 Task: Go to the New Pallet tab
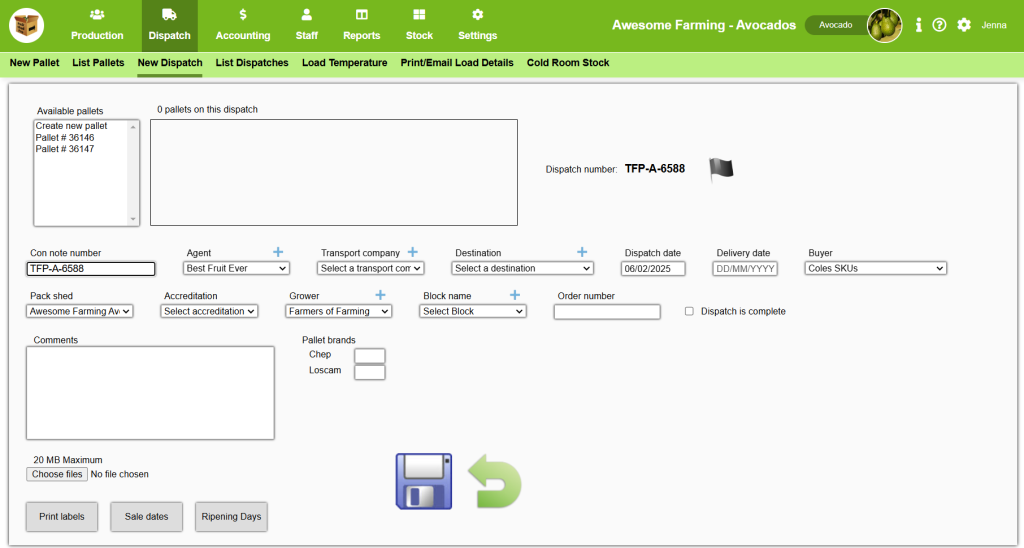point(35,63)
